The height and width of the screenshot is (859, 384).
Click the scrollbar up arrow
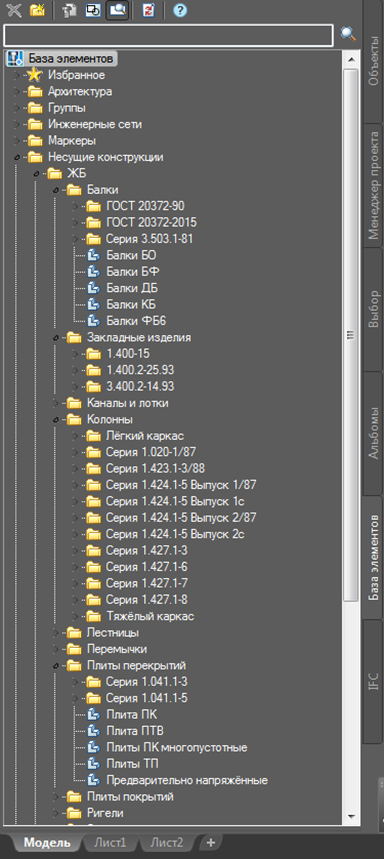[351, 59]
